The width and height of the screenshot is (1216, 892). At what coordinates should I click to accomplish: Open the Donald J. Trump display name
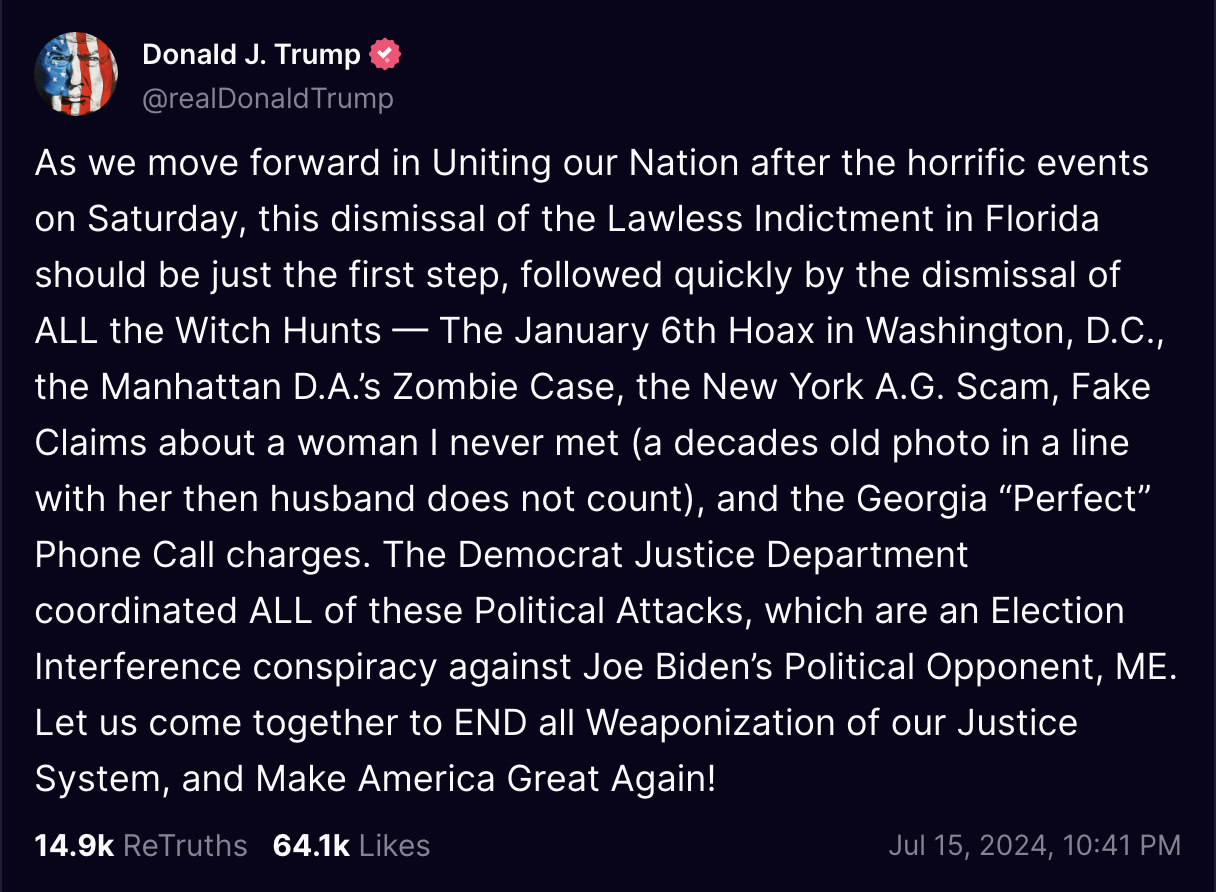tap(251, 54)
